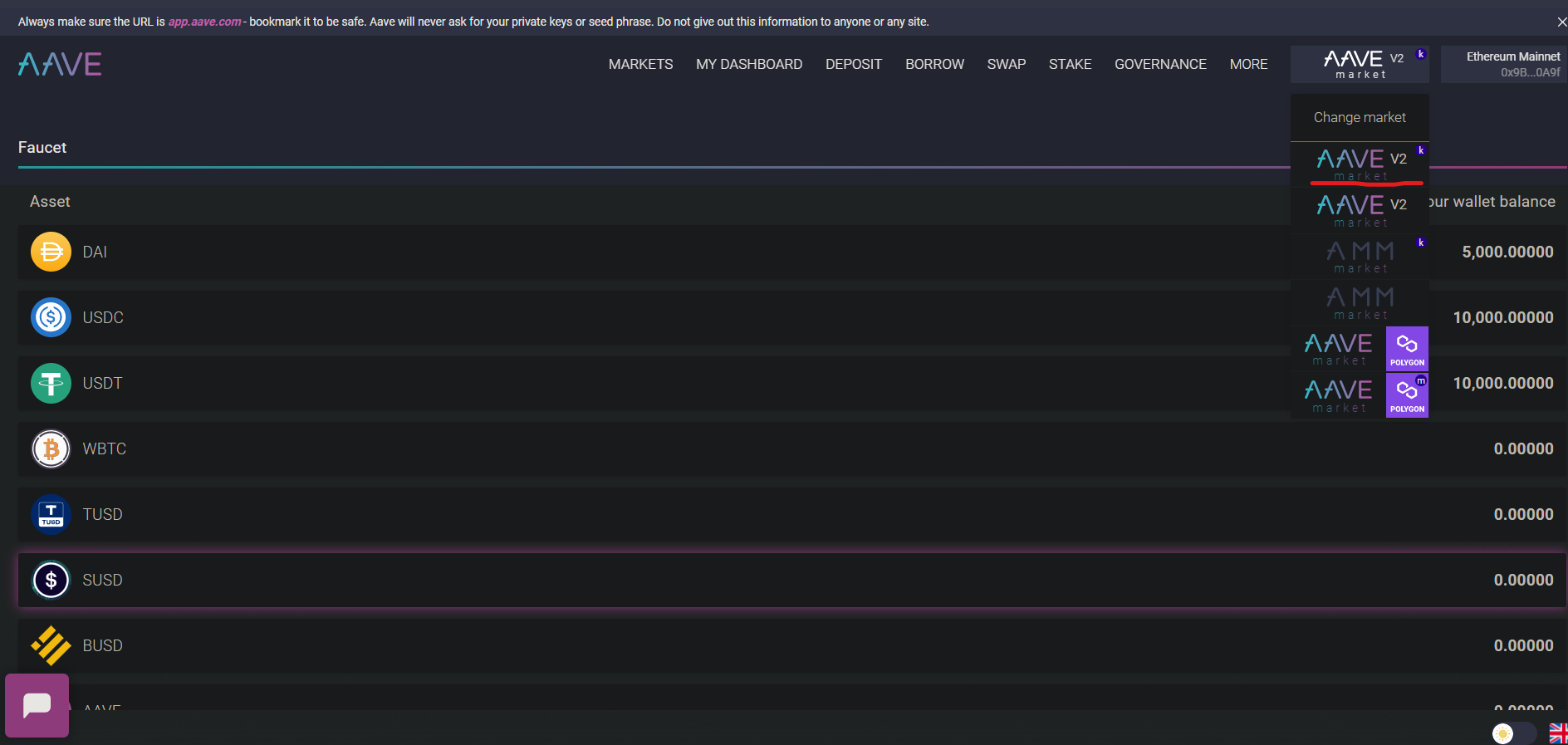Open the BORROW page
1568x745 pixels.
[x=934, y=64]
